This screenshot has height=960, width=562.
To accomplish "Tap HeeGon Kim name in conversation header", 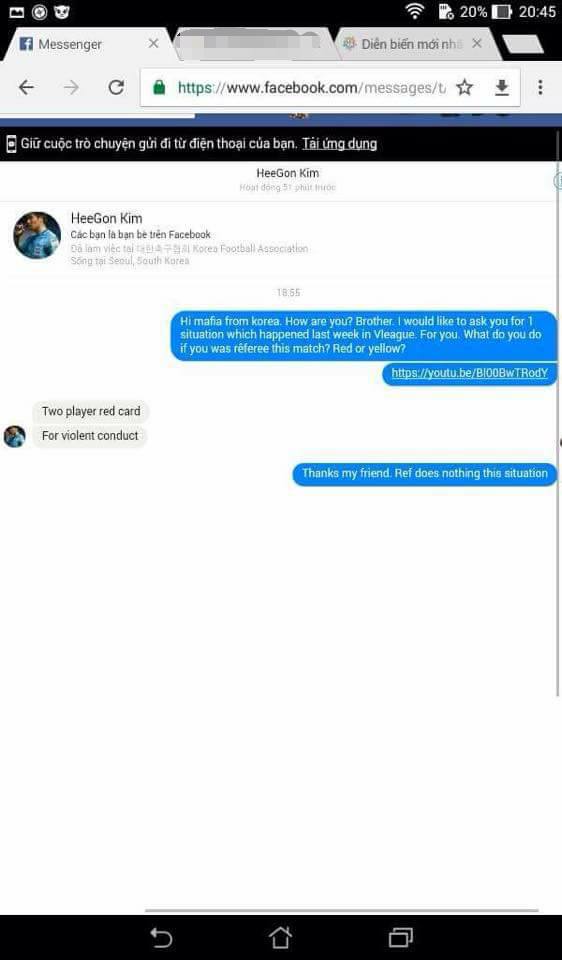I will pos(287,174).
